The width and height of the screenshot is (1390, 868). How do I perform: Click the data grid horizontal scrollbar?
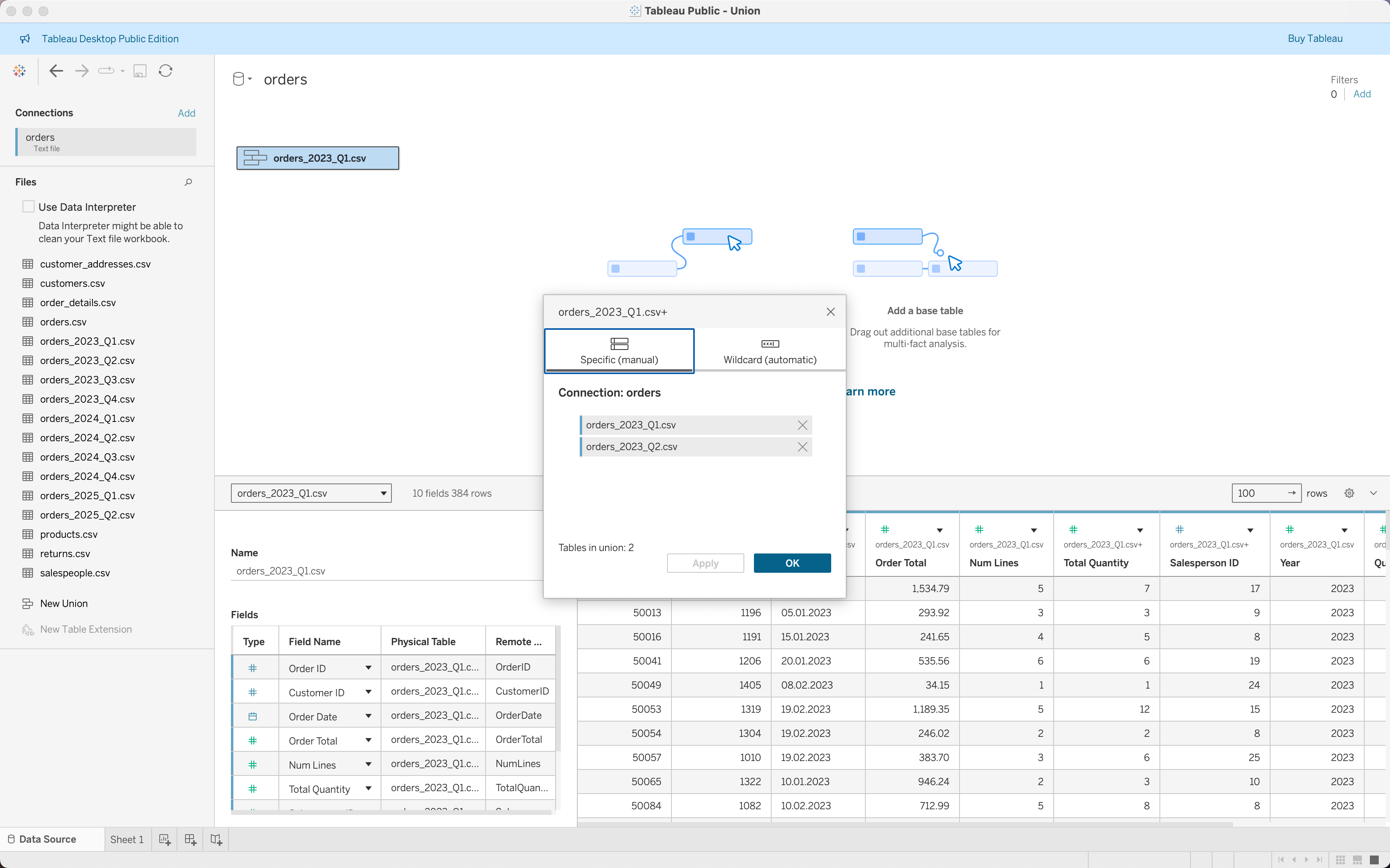tap(904, 825)
